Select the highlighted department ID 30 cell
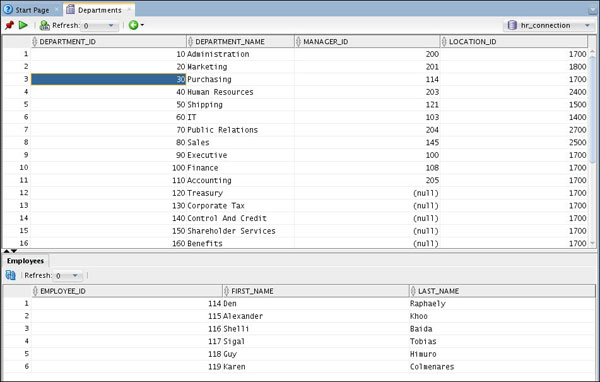The width and height of the screenshot is (600, 382). point(108,79)
